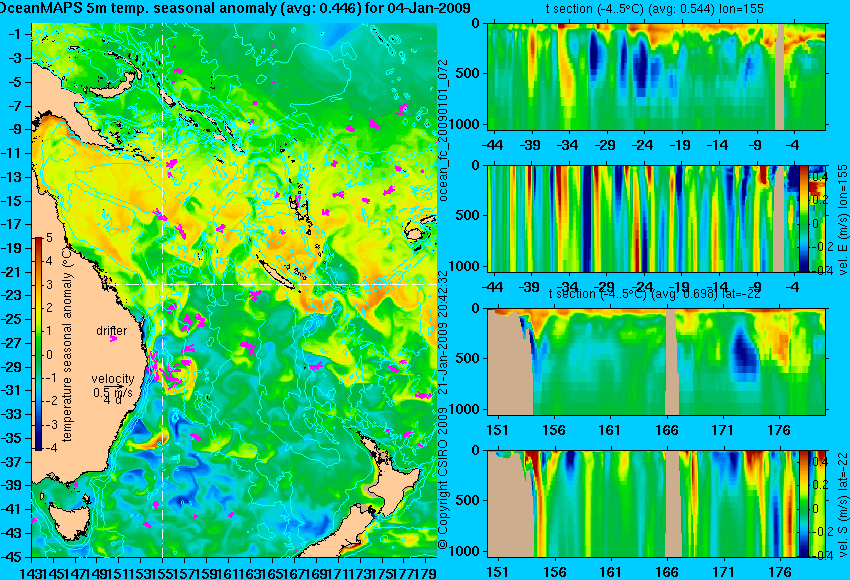The image size is (850, 580).
Task: Click the '166' axis label under the lat=-22 temperature section
Action: (667, 430)
